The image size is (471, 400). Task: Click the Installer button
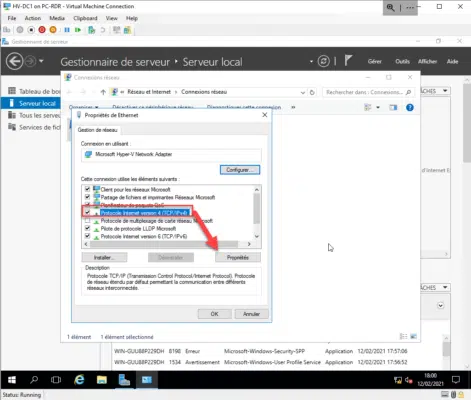point(104,257)
